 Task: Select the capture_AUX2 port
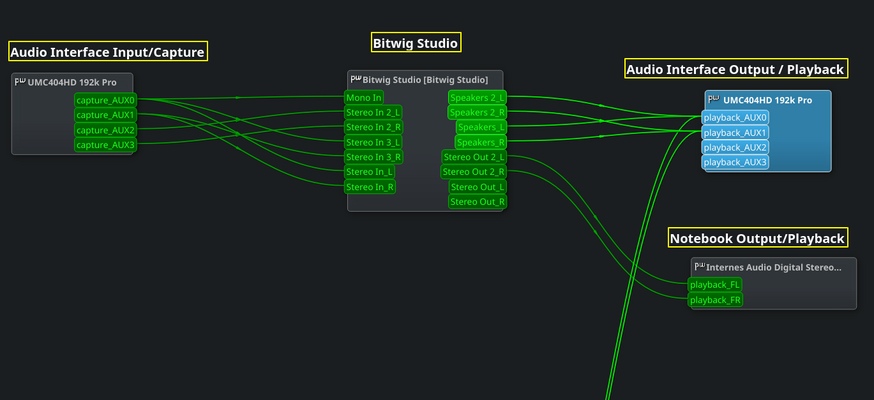coord(106,130)
